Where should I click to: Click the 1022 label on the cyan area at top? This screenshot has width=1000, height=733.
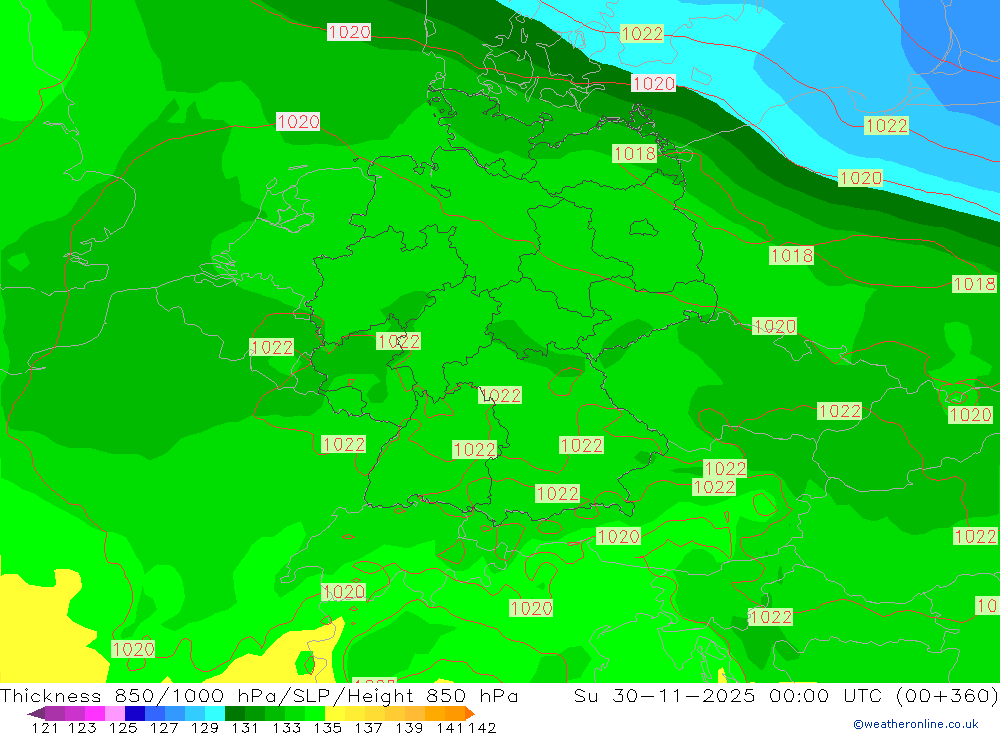pos(642,33)
